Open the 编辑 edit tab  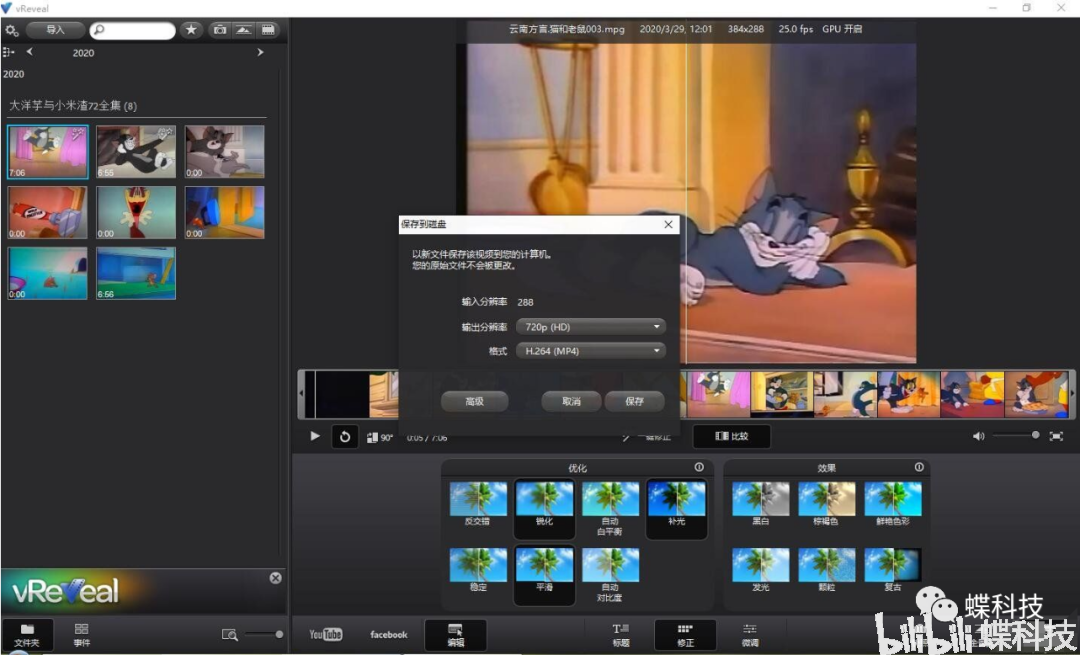tap(455, 635)
